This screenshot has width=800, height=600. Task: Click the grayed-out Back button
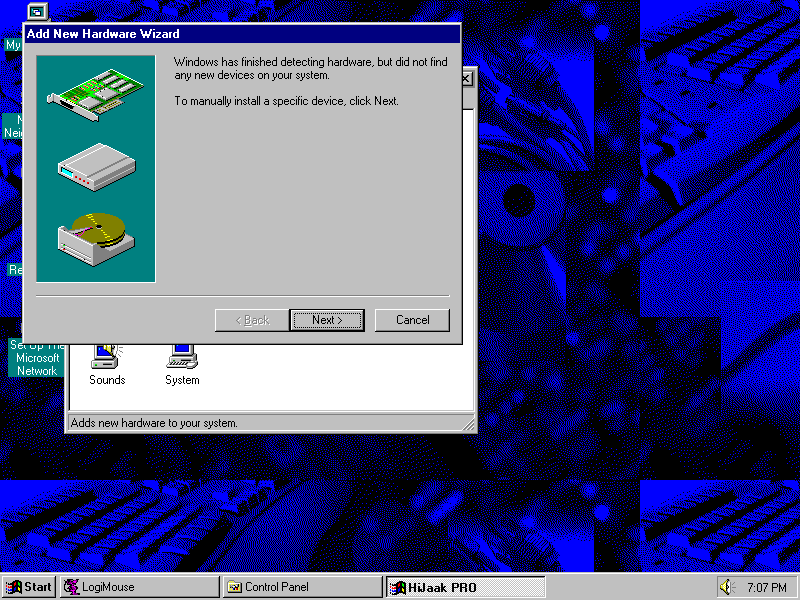coord(251,320)
